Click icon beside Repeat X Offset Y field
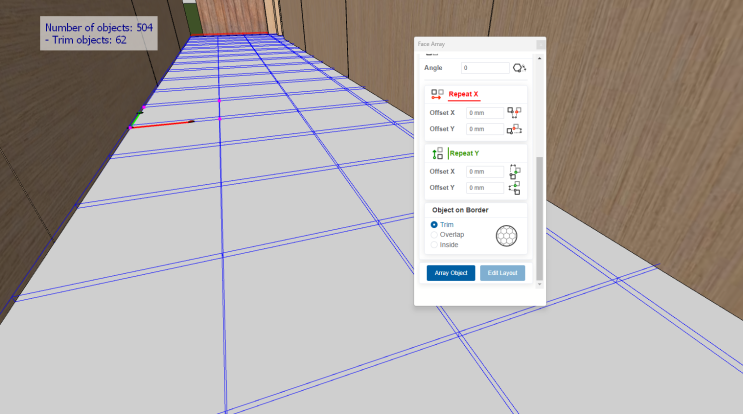 pyautogui.click(x=514, y=129)
